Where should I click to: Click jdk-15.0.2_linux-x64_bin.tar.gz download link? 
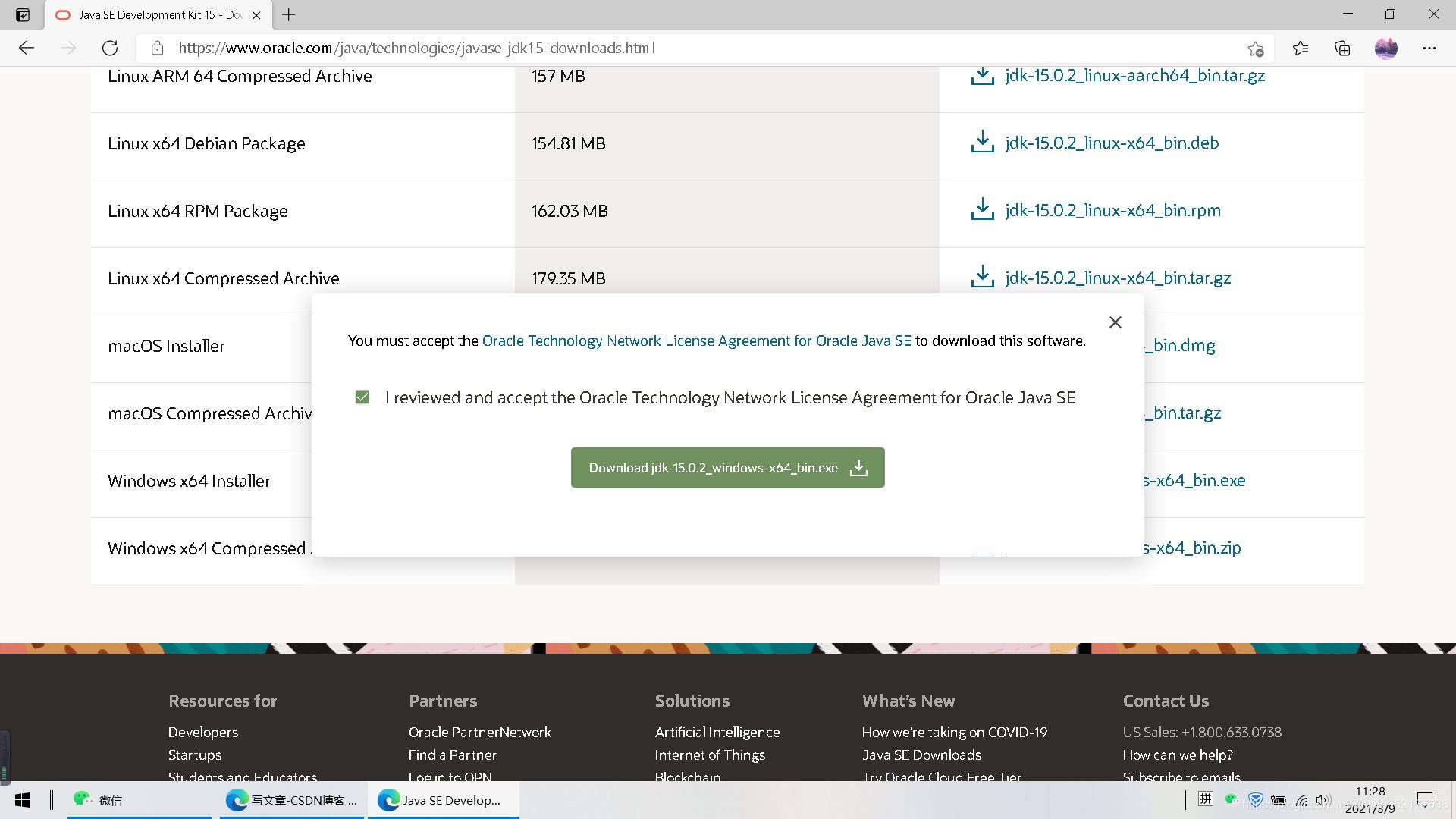click(x=1118, y=278)
